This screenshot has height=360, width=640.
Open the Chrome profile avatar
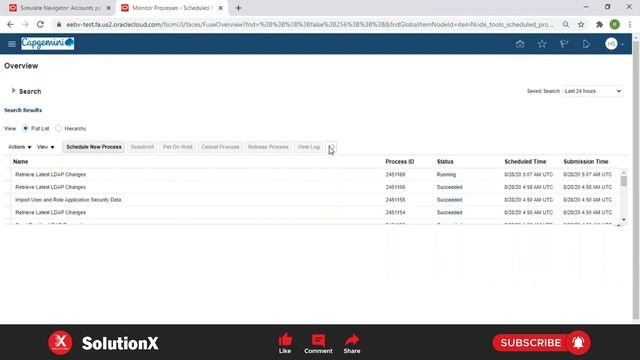point(615,24)
